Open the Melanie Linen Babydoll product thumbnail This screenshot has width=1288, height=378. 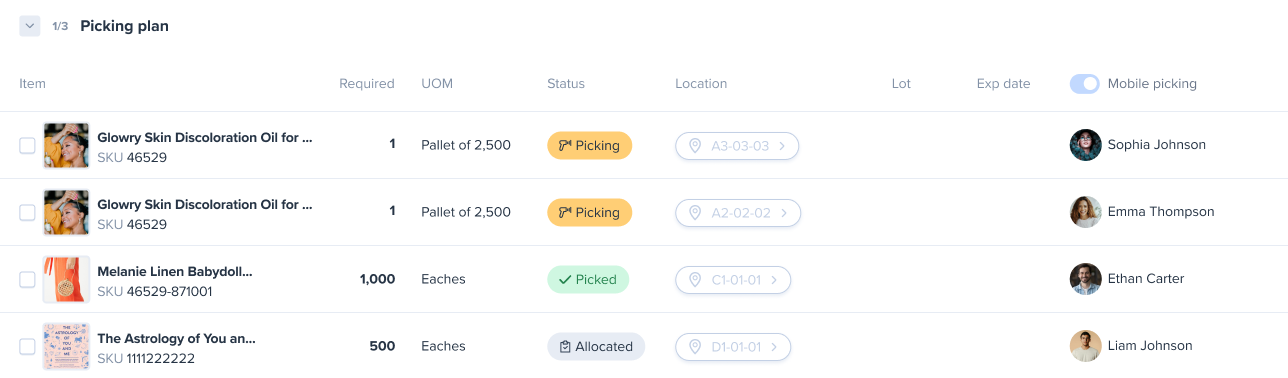pos(66,279)
